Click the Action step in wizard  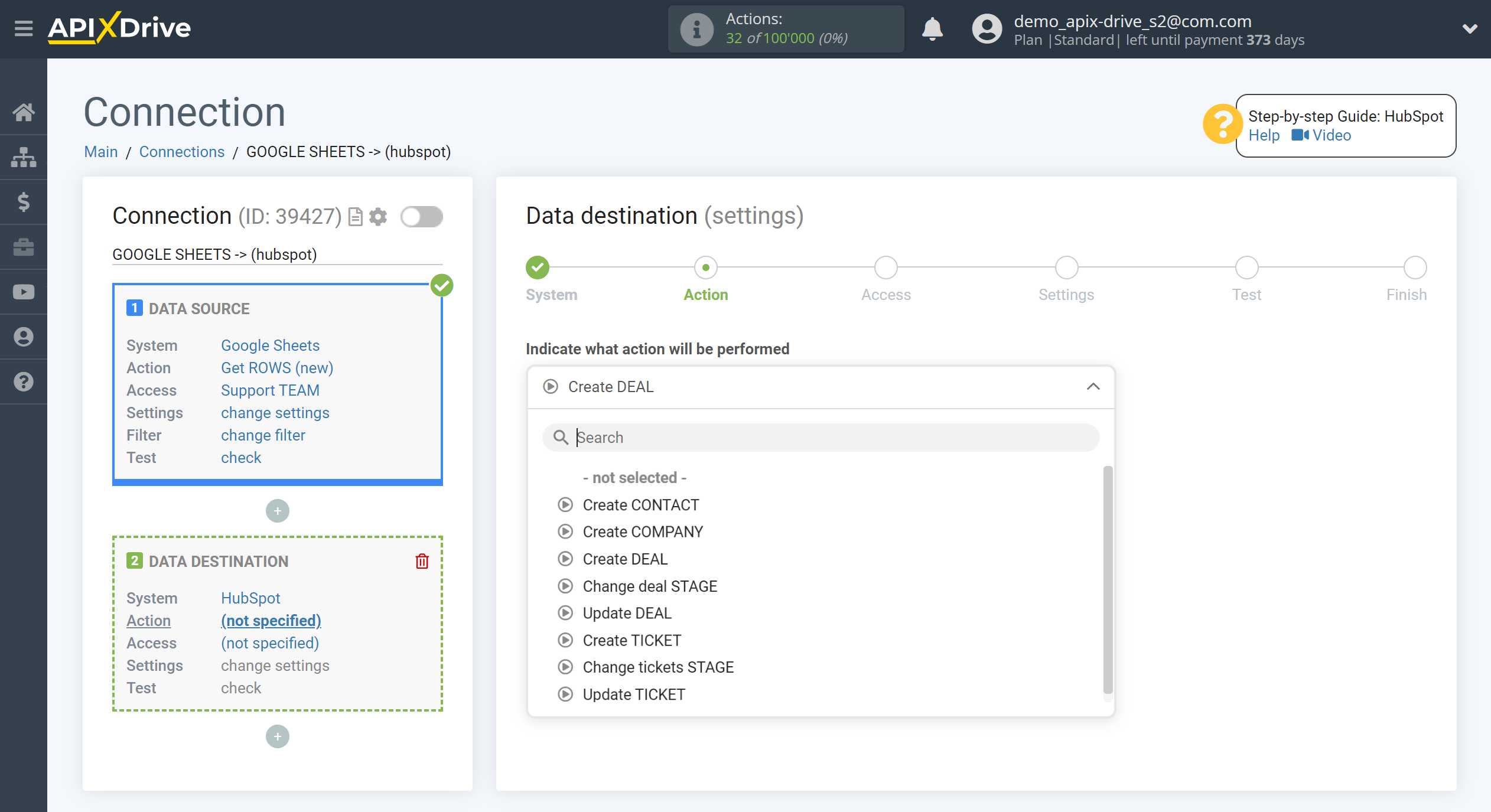(x=706, y=268)
